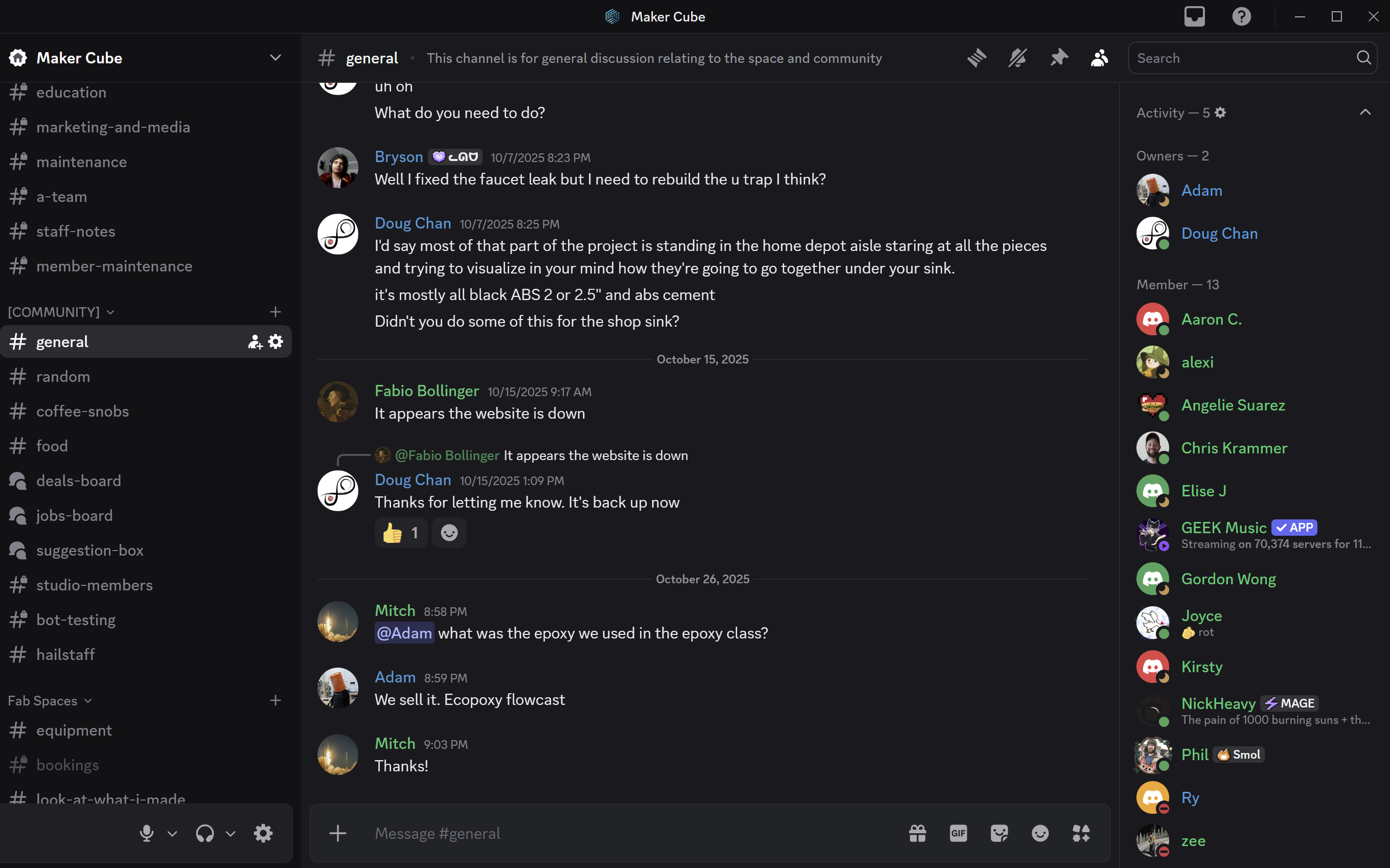Viewport: 1390px width, 868px height.
Task: Create a new channel in COMMUNITY
Action: coord(276,312)
